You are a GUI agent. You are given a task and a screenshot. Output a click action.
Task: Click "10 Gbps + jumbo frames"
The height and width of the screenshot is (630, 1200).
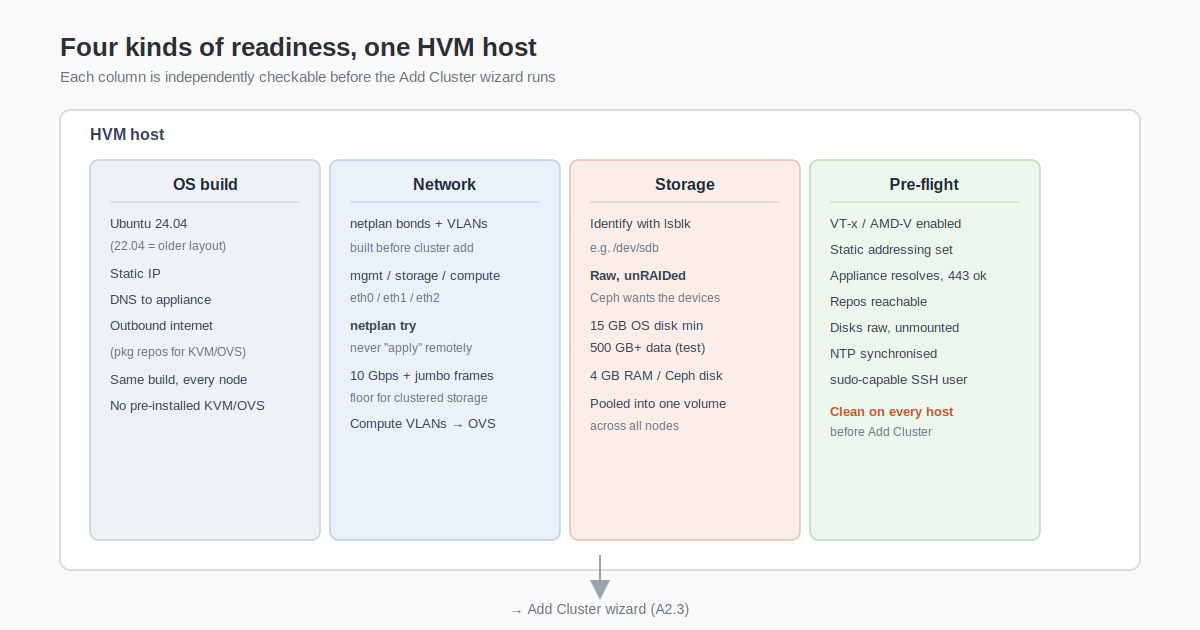coord(421,376)
